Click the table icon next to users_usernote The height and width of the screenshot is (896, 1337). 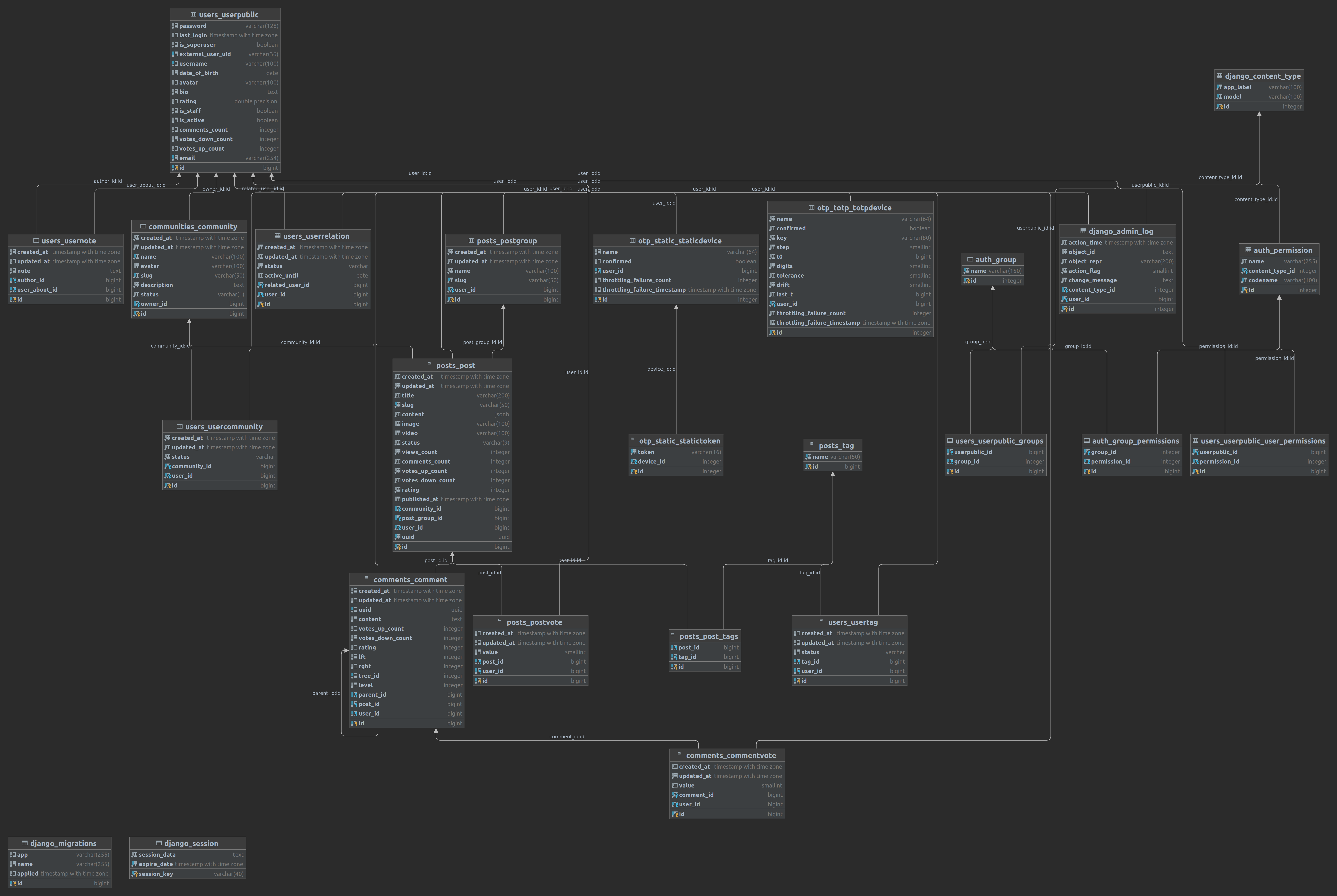pyautogui.click(x=36, y=241)
